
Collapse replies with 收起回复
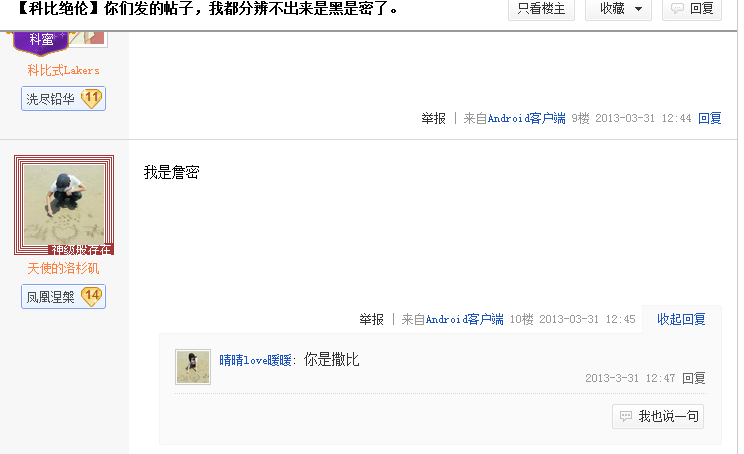(681, 319)
